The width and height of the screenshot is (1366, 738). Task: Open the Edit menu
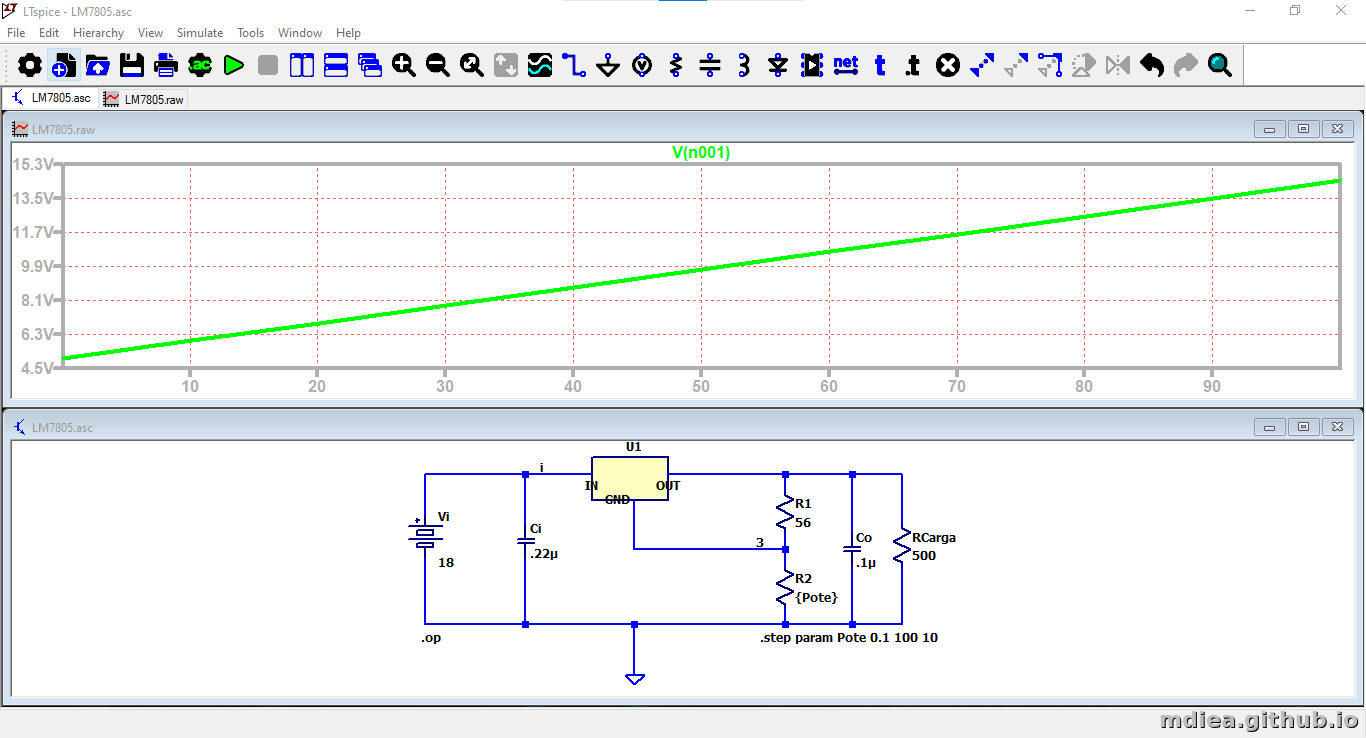click(49, 33)
